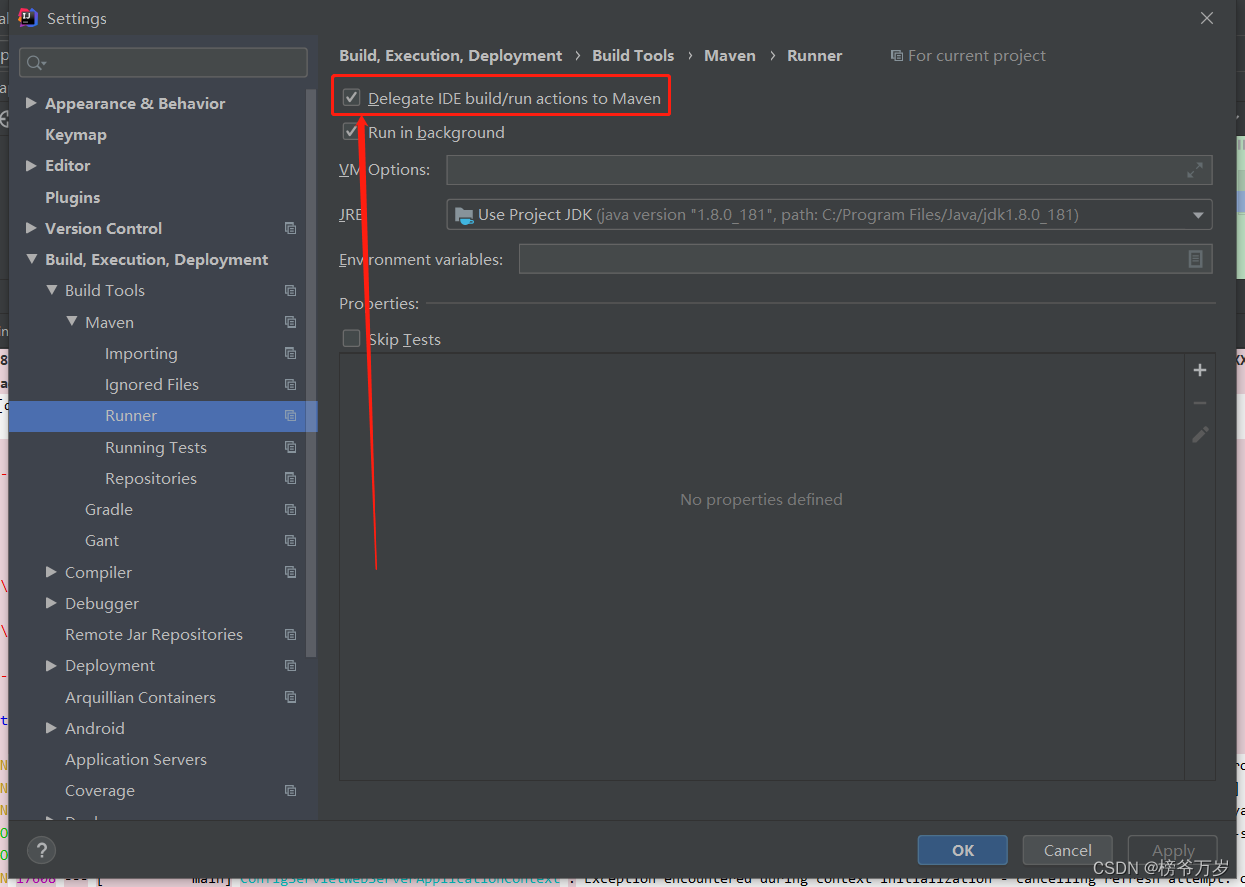Viewport: 1245px width, 887px height.
Task: Click project-level icon next to Gradle
Action: (290, 510)
